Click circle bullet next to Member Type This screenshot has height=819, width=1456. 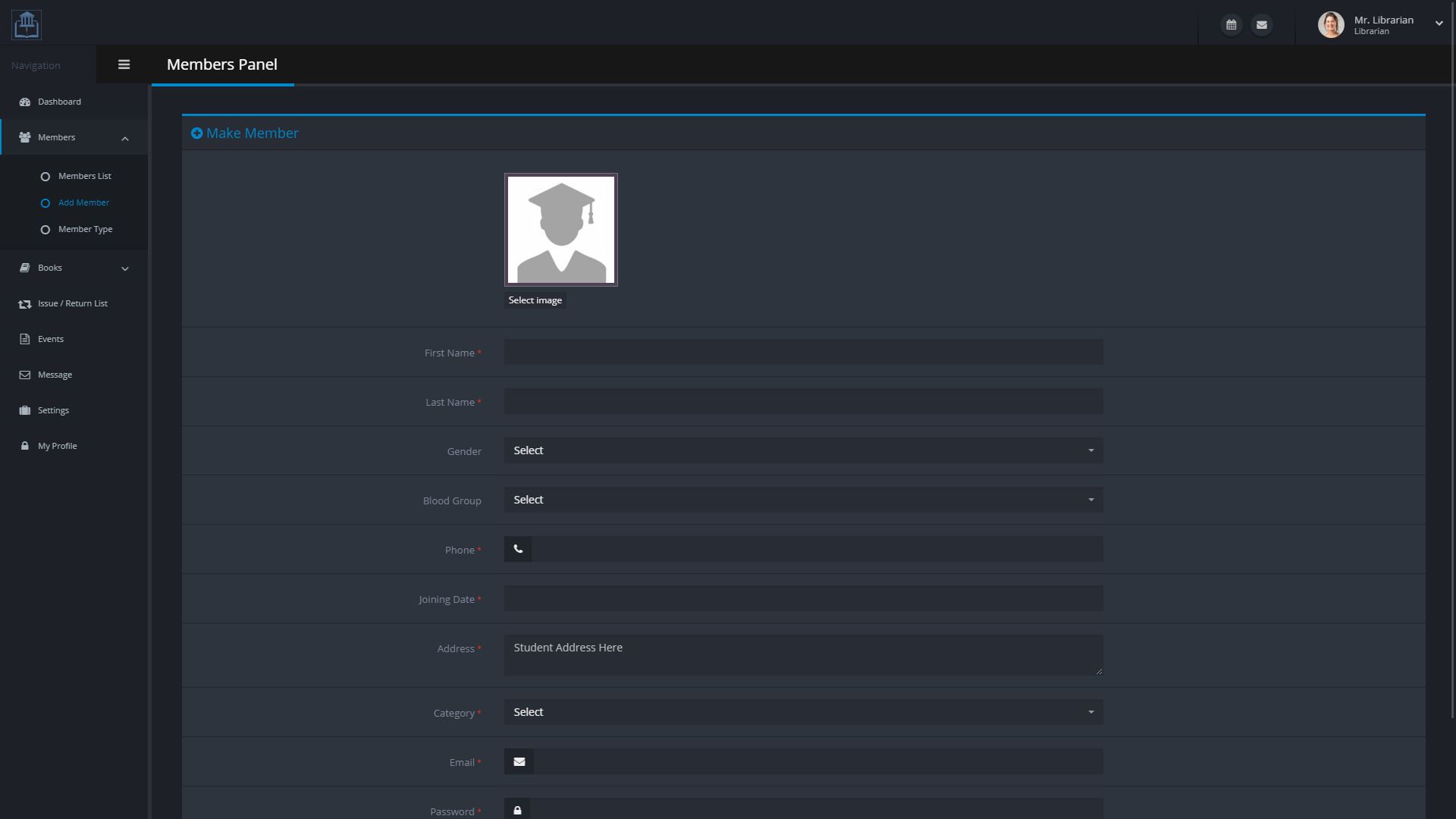point(45,230)
